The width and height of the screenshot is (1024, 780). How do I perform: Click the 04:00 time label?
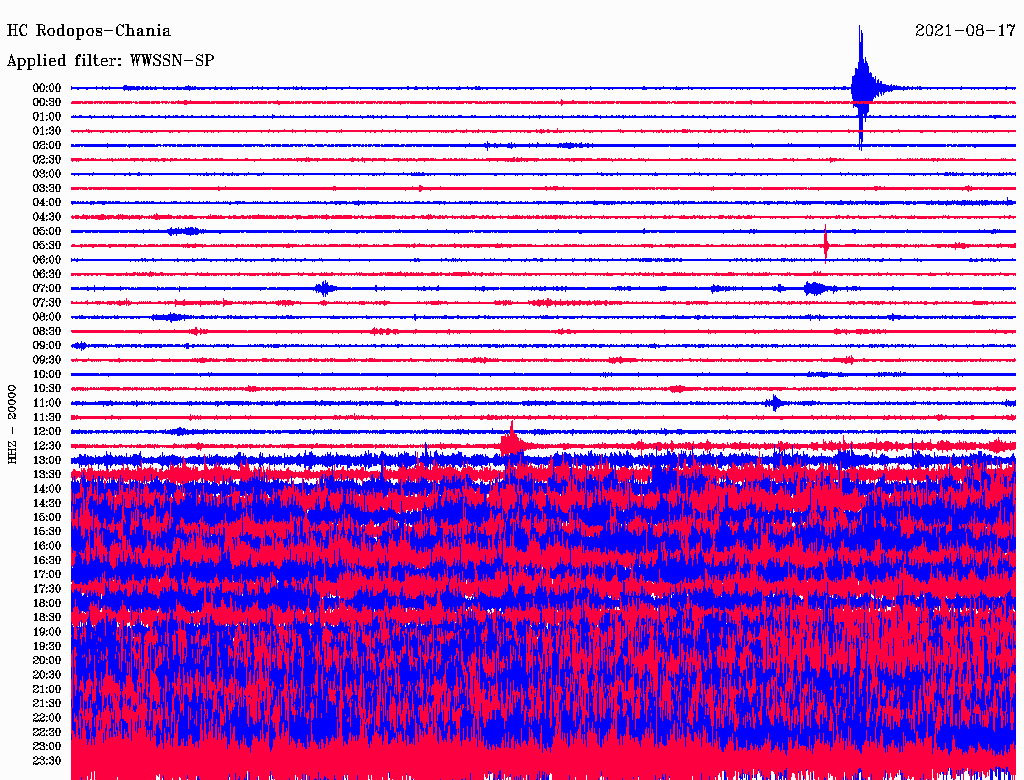[x=47, y=203]
